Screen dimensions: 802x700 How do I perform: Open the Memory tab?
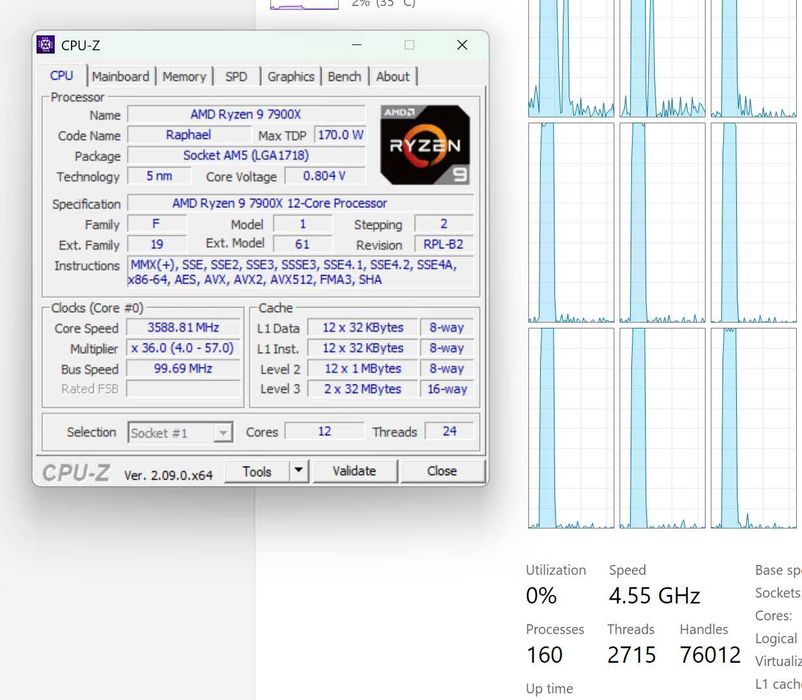click(184, 77)
